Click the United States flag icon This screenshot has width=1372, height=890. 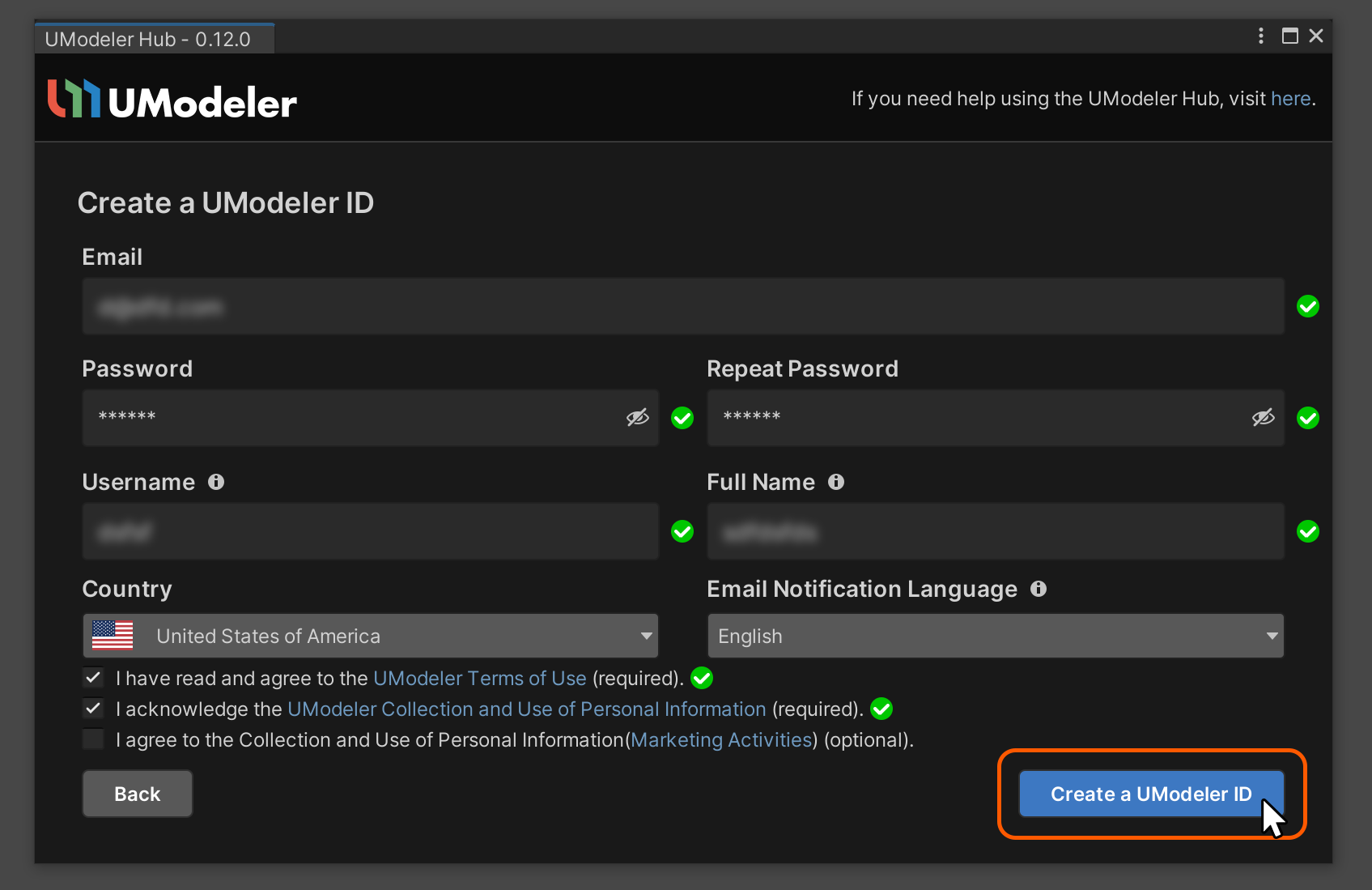pyautogui.click(x=113, y=636)
